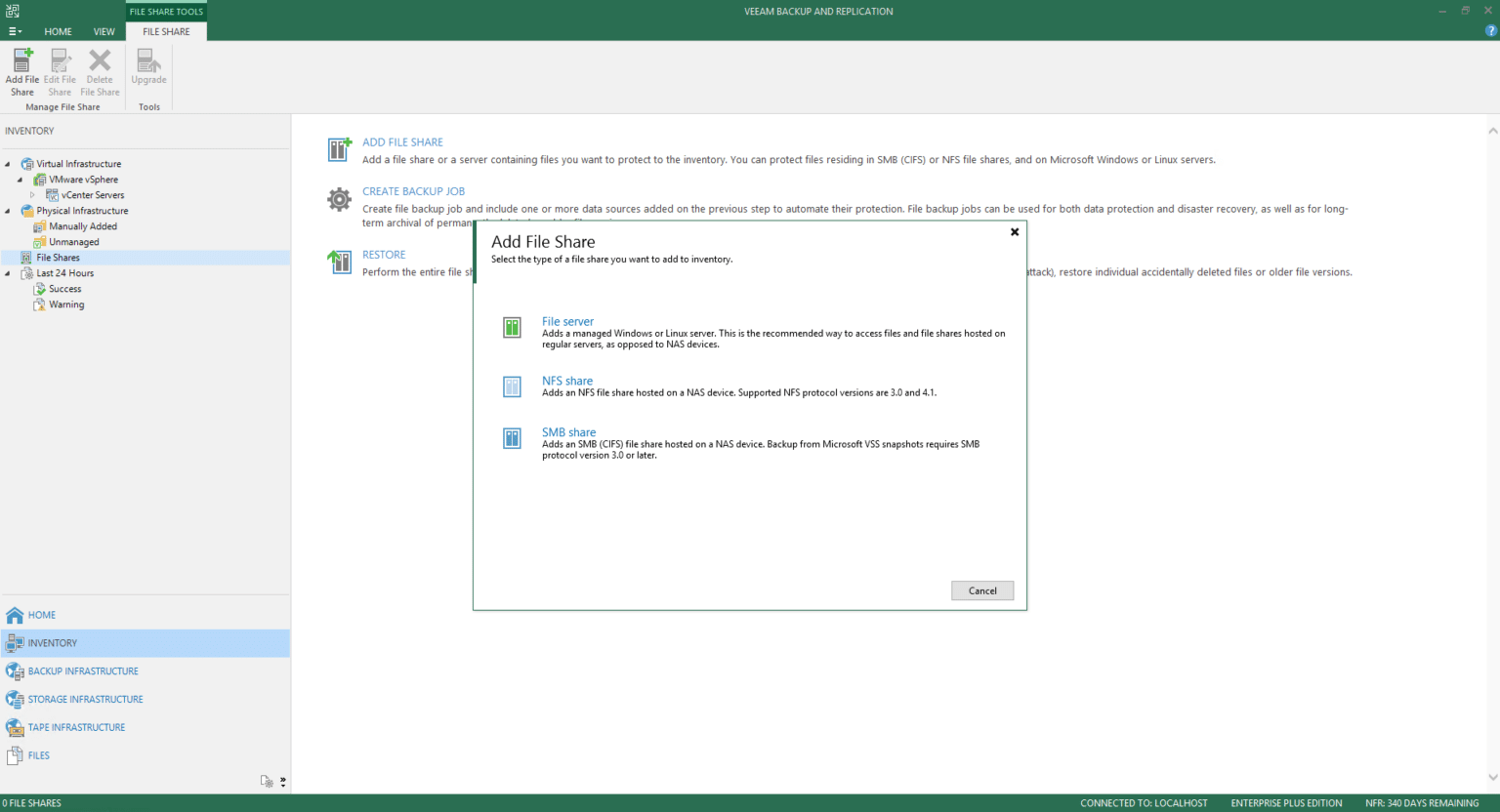Click 'ENTERPRISE PLUS EDITION' status text

coord(1286,803)
